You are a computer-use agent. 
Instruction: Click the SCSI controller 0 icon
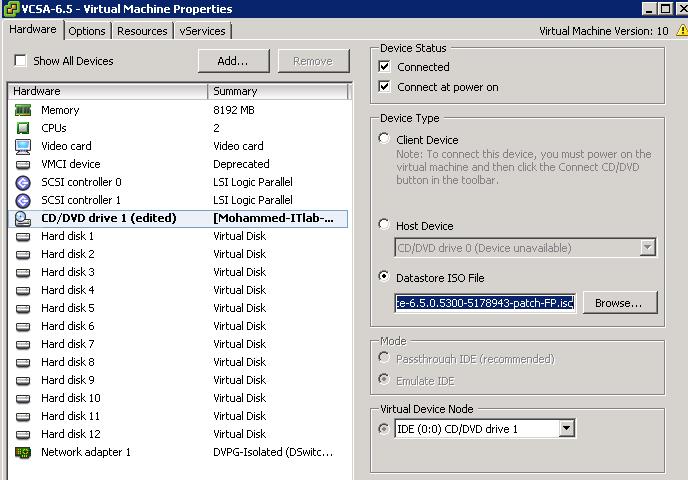pyautogui.click(x=23, y=182)
